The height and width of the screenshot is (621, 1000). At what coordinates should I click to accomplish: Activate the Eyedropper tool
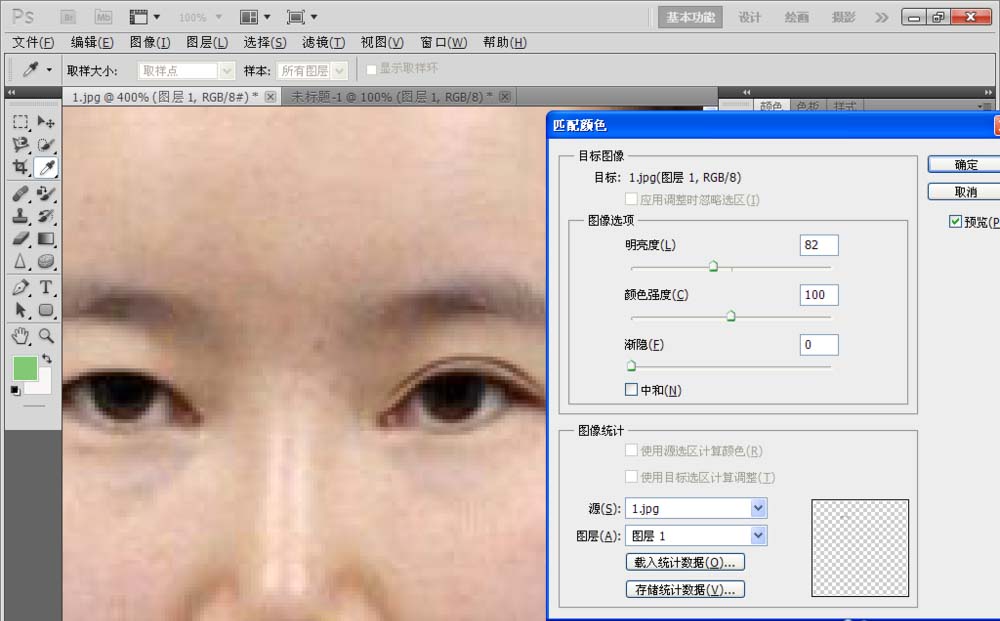tap(45, 168)
